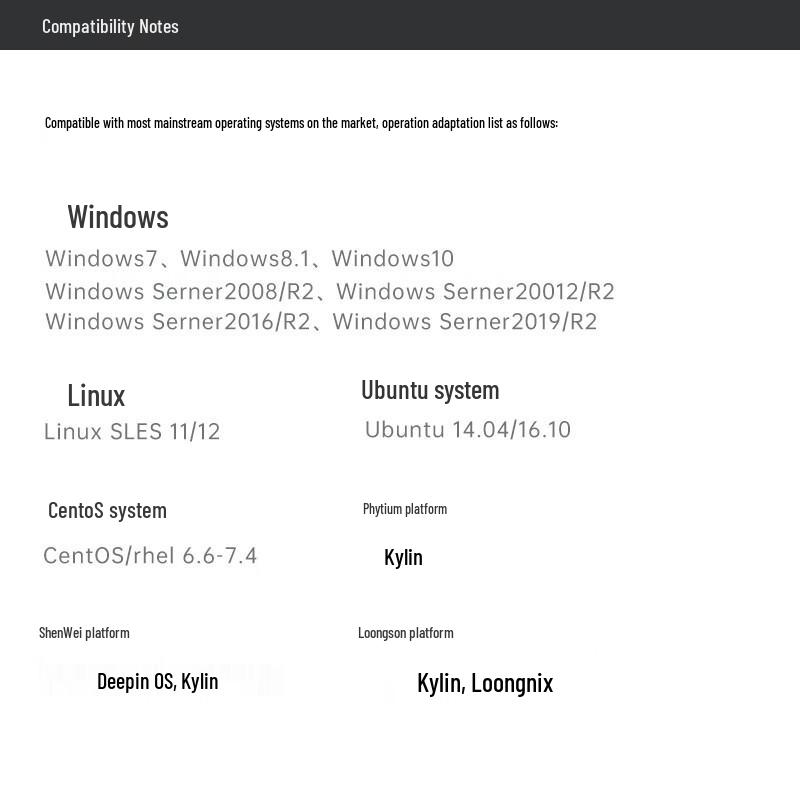Select the Windows section heading
This screenshot has width=800, height=800.
coord(118,217)
